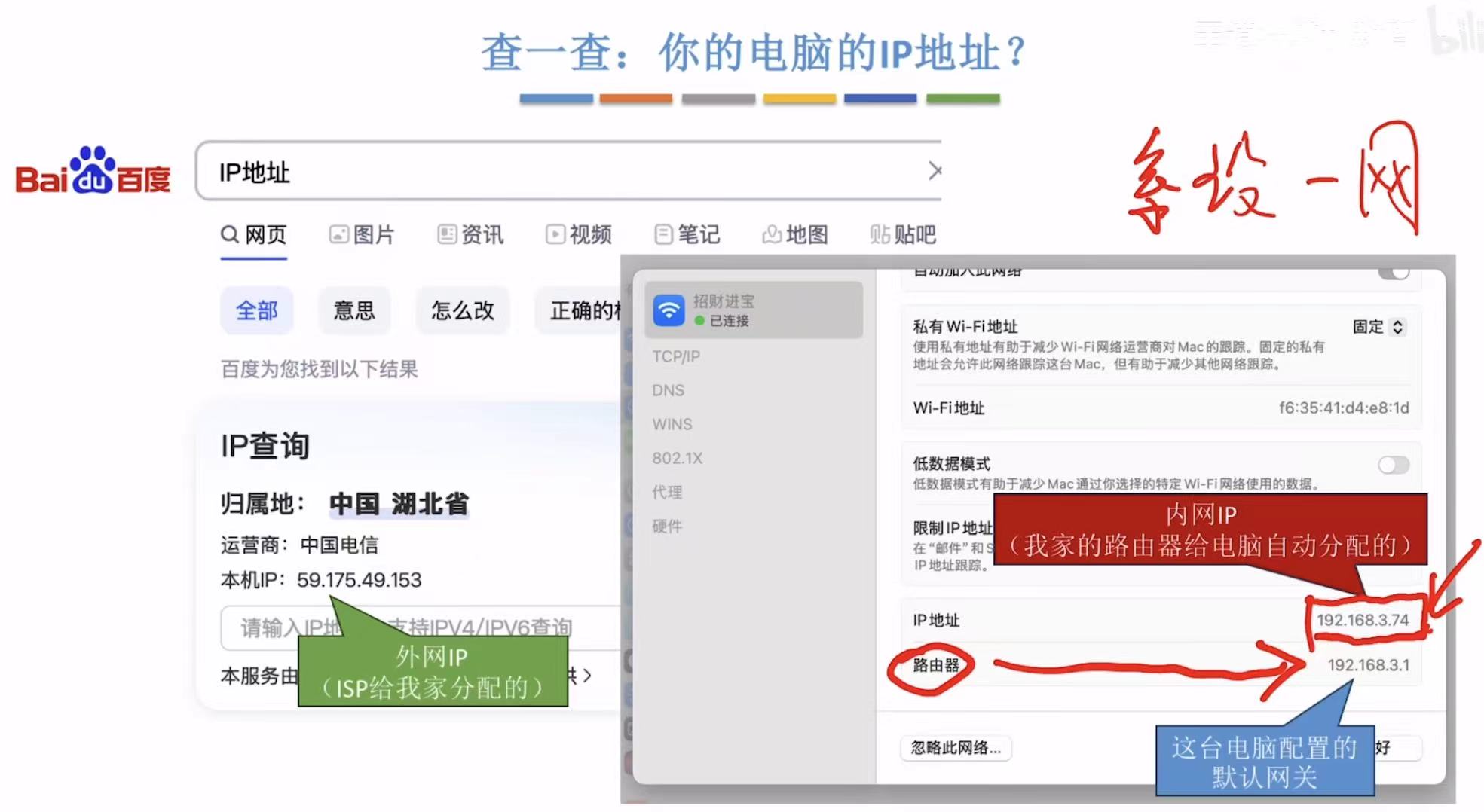Open 代理 in the network sidebar
1484x812 pixels.
point(667,492)
